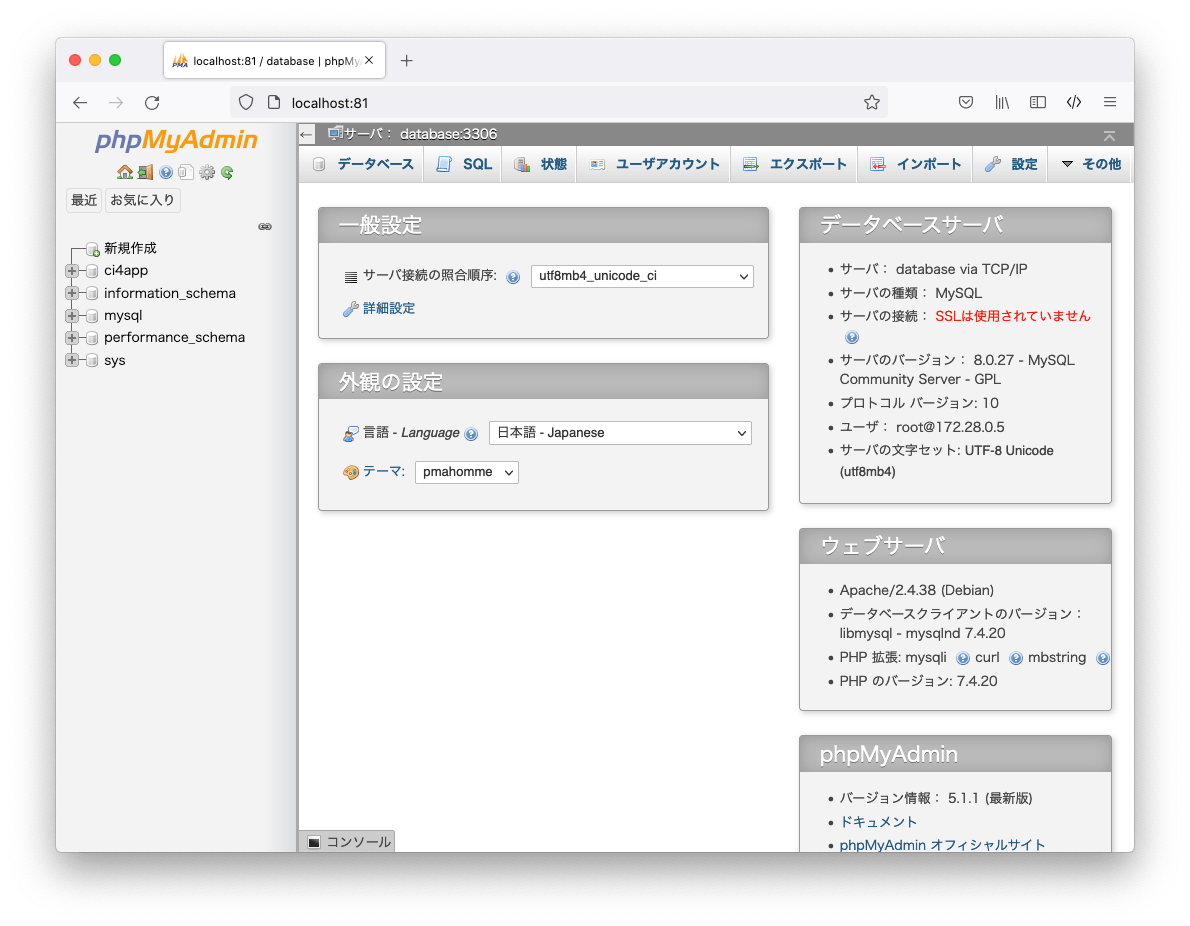Viewport: 1190px width, 926px height.
Task: Click help icon next to Language label
Action: 471,434
